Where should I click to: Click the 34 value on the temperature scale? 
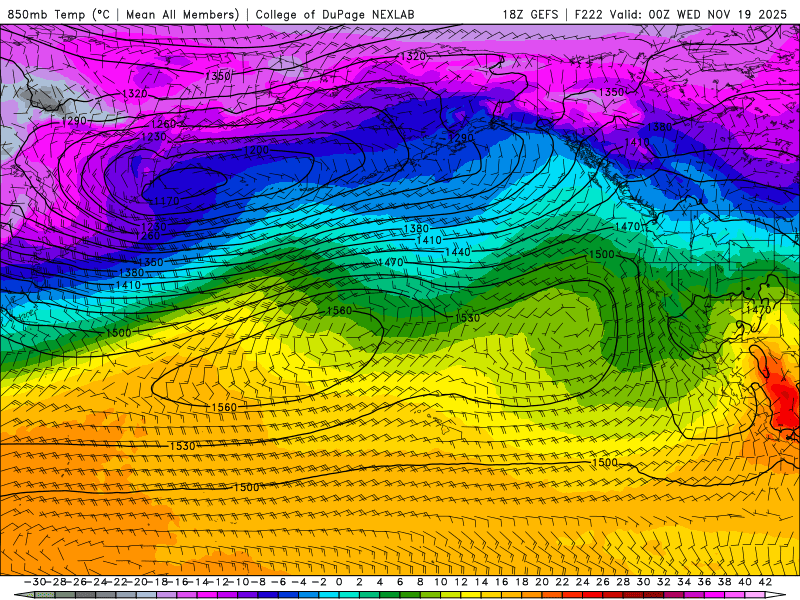coord(684,582)
